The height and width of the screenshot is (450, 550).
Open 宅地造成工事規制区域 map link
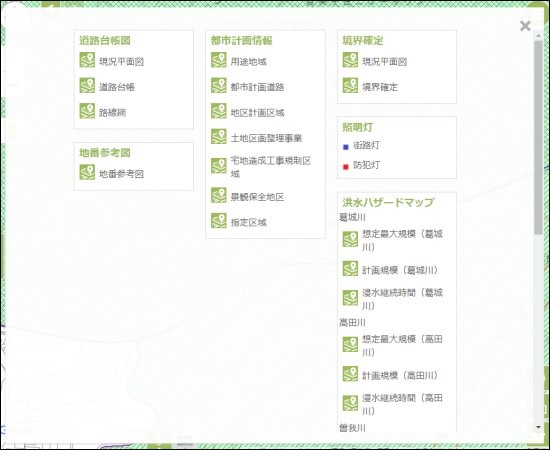click(271, 167)
